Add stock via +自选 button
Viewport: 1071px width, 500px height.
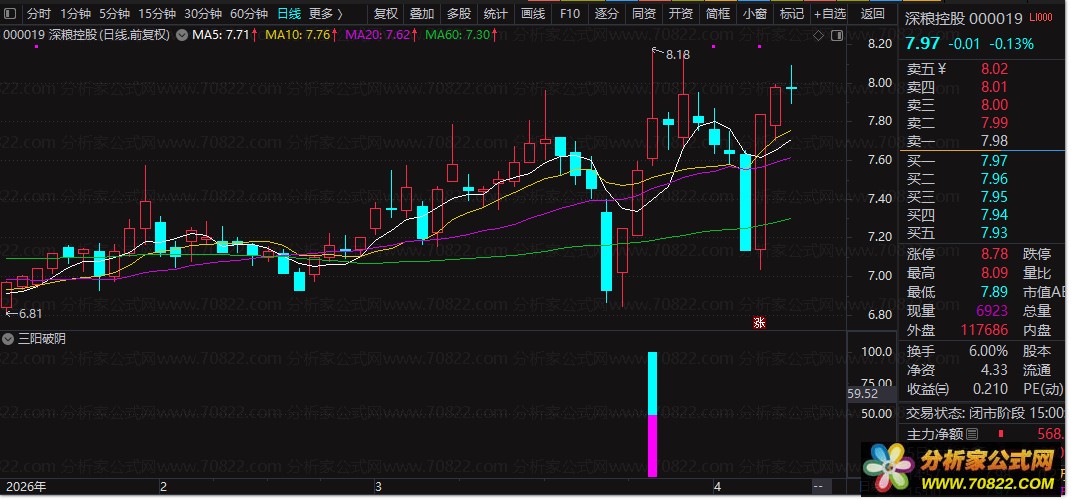point(830,14)
